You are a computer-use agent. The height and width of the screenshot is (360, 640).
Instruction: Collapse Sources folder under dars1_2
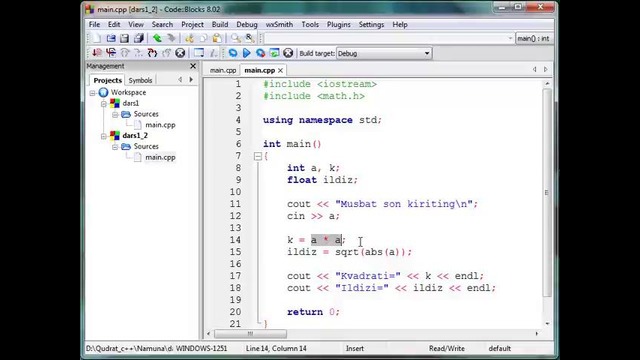[x=115, y=147]
